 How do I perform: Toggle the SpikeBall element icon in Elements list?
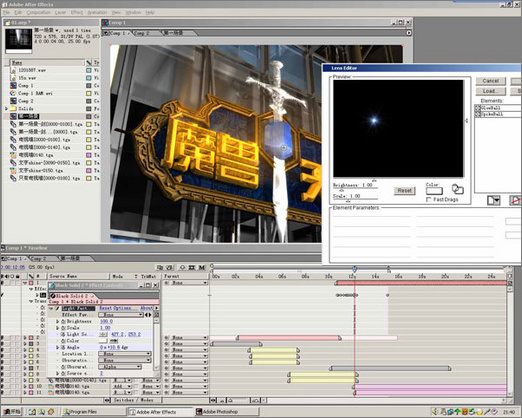(477, 114)
